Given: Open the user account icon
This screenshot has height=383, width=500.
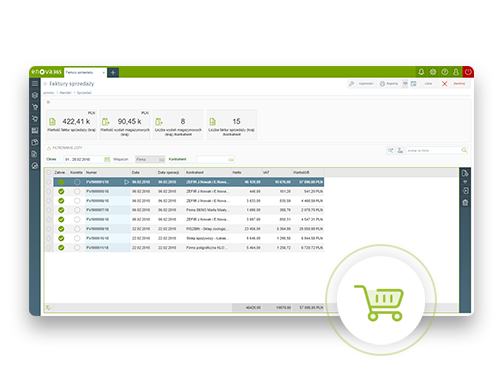Looking at the screenshot, I should [x=456, y=72].
